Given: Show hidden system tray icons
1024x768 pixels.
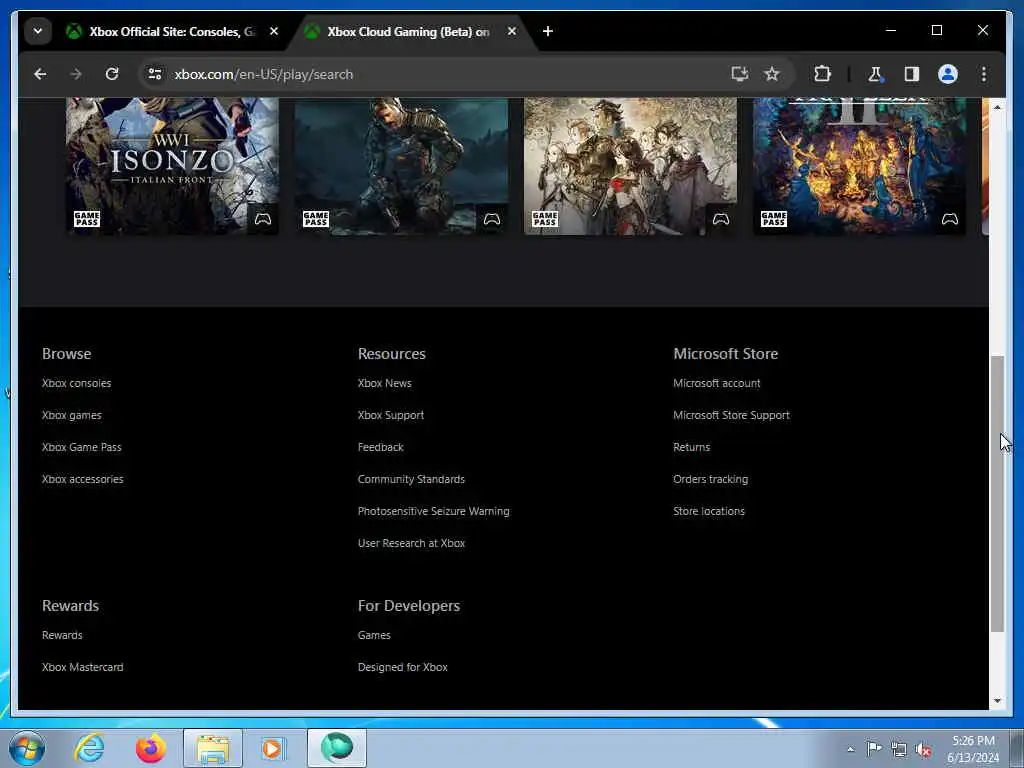Looking at the screenshot, I should pyautogui.click(x=850, y=750).
